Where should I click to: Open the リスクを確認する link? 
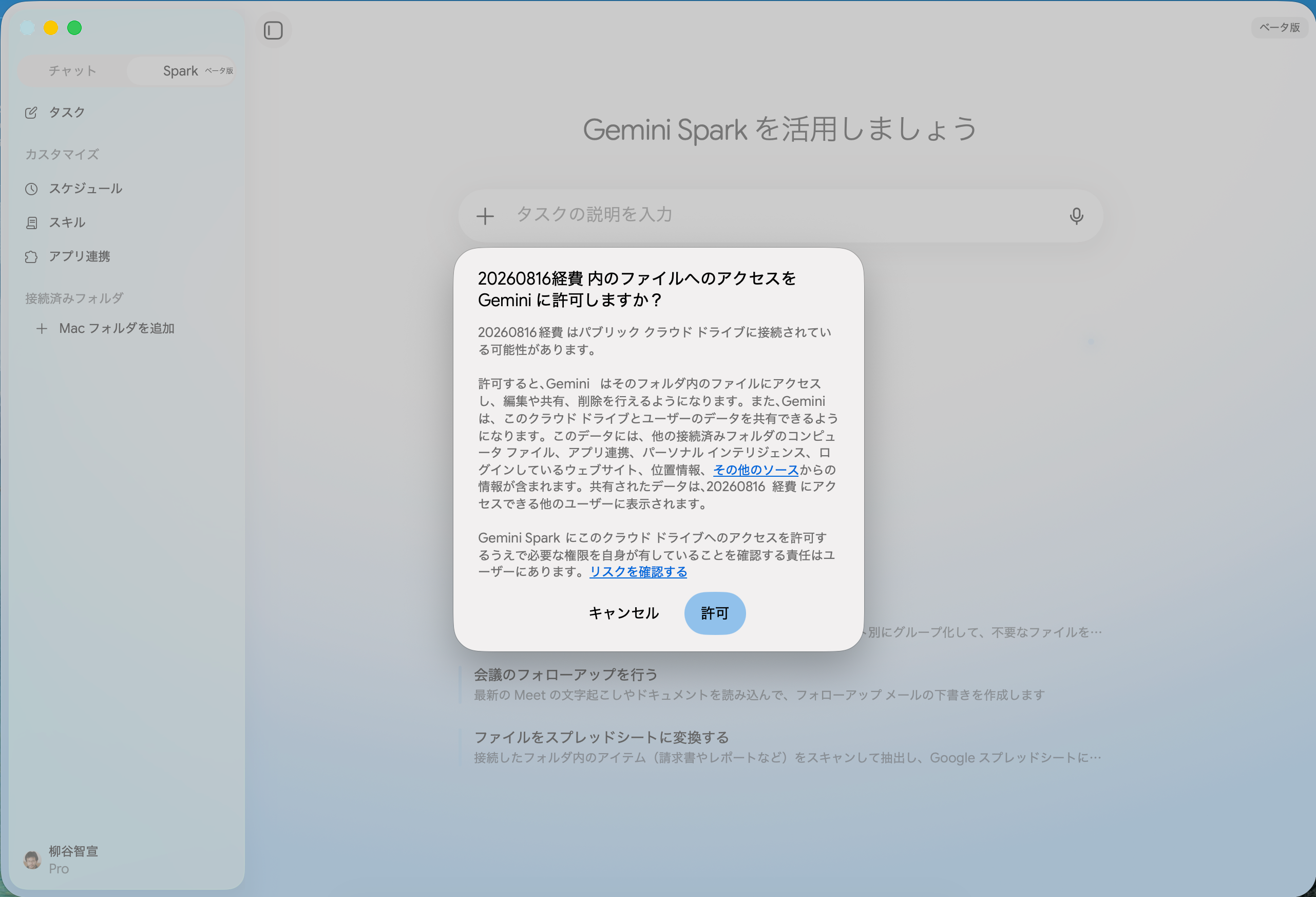(x=638, y=572)
